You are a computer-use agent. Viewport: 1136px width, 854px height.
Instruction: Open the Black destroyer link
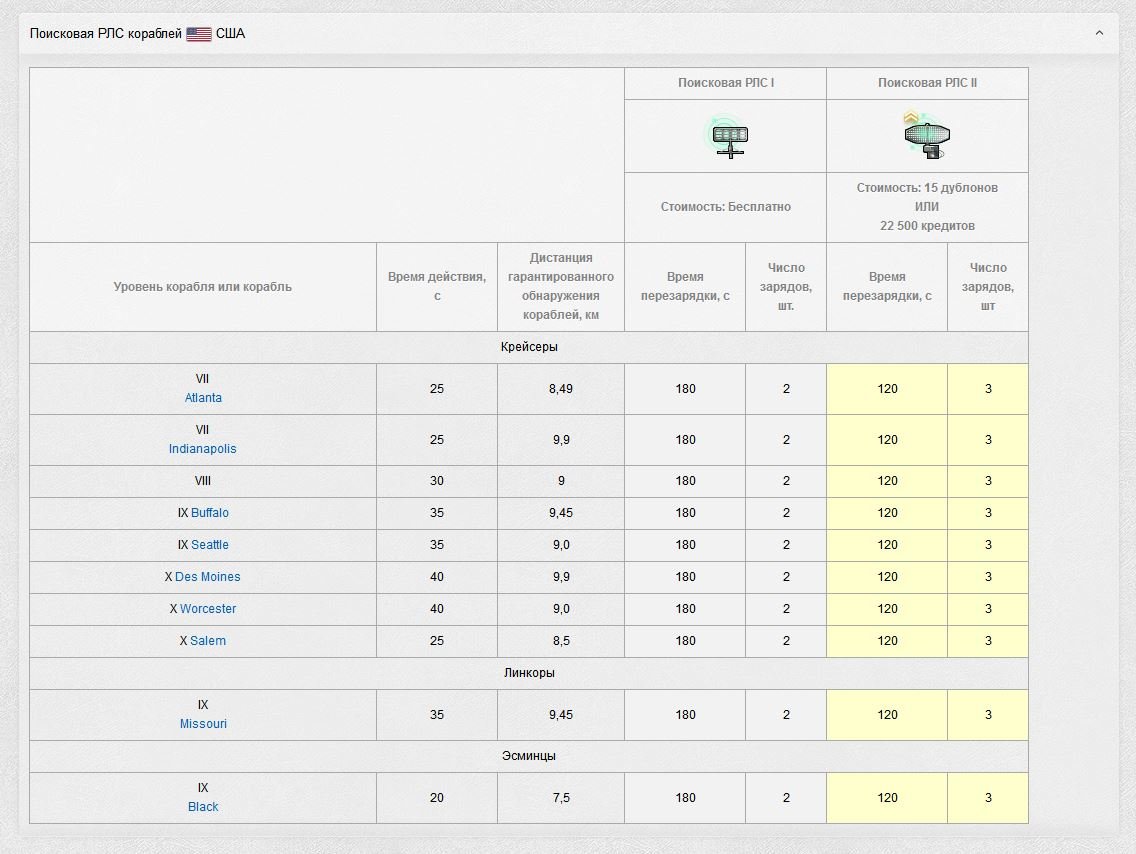tap(203, 806)
